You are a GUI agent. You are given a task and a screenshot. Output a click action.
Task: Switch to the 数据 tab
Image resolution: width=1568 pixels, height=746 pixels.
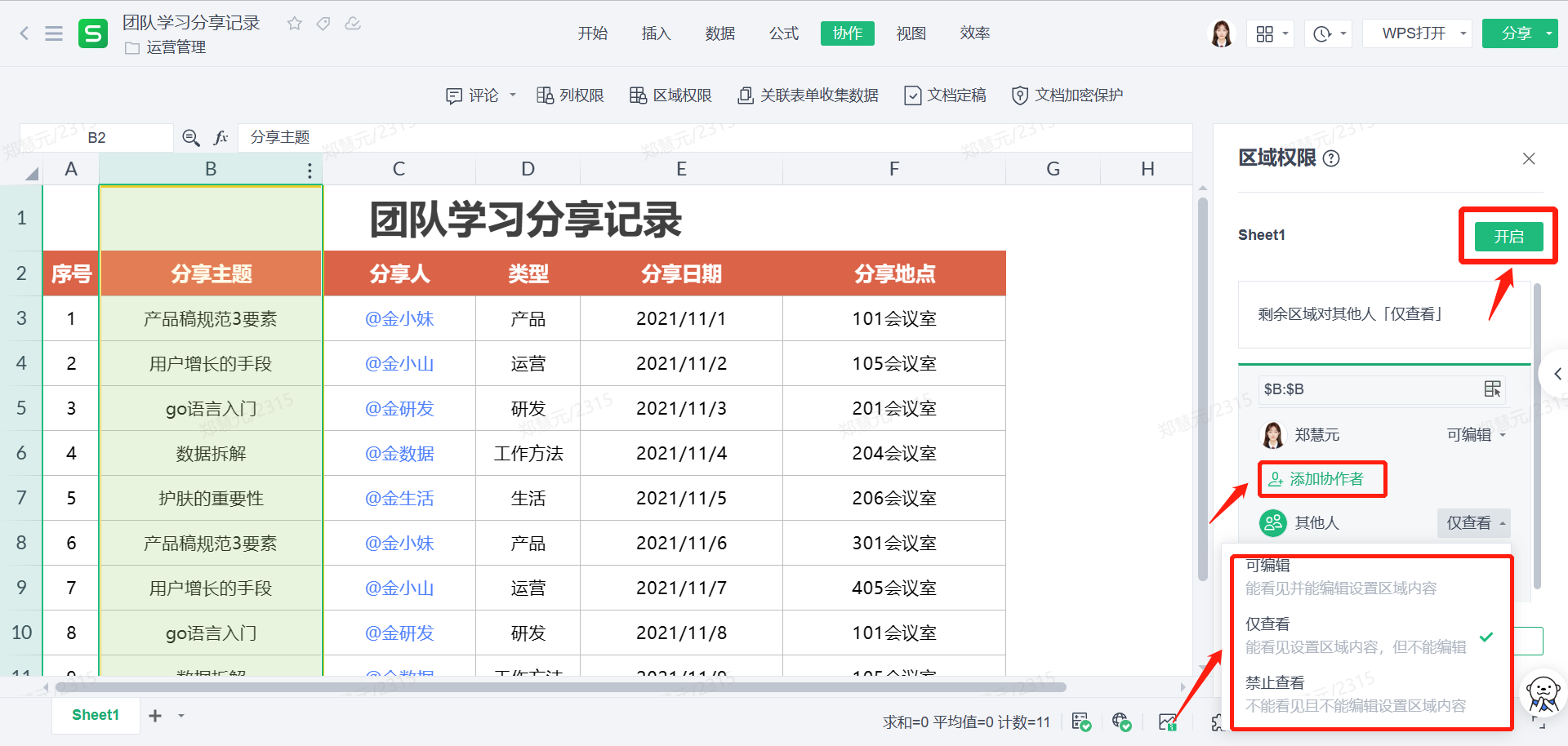click(x=720, y=33)
